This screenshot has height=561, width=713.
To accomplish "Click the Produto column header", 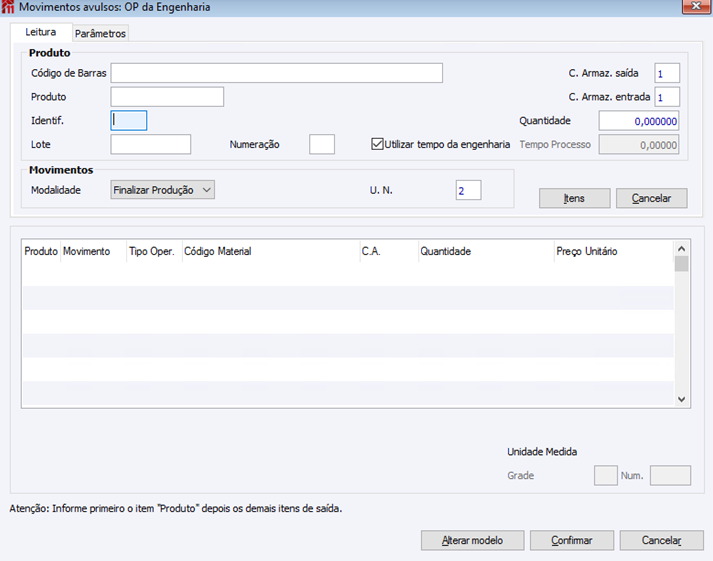I will tap(41, 251).
